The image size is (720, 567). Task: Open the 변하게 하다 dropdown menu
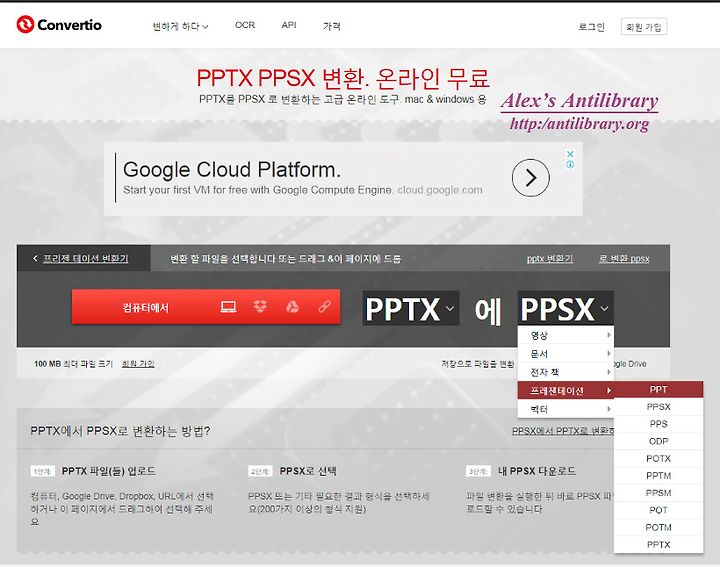(180, 26)
